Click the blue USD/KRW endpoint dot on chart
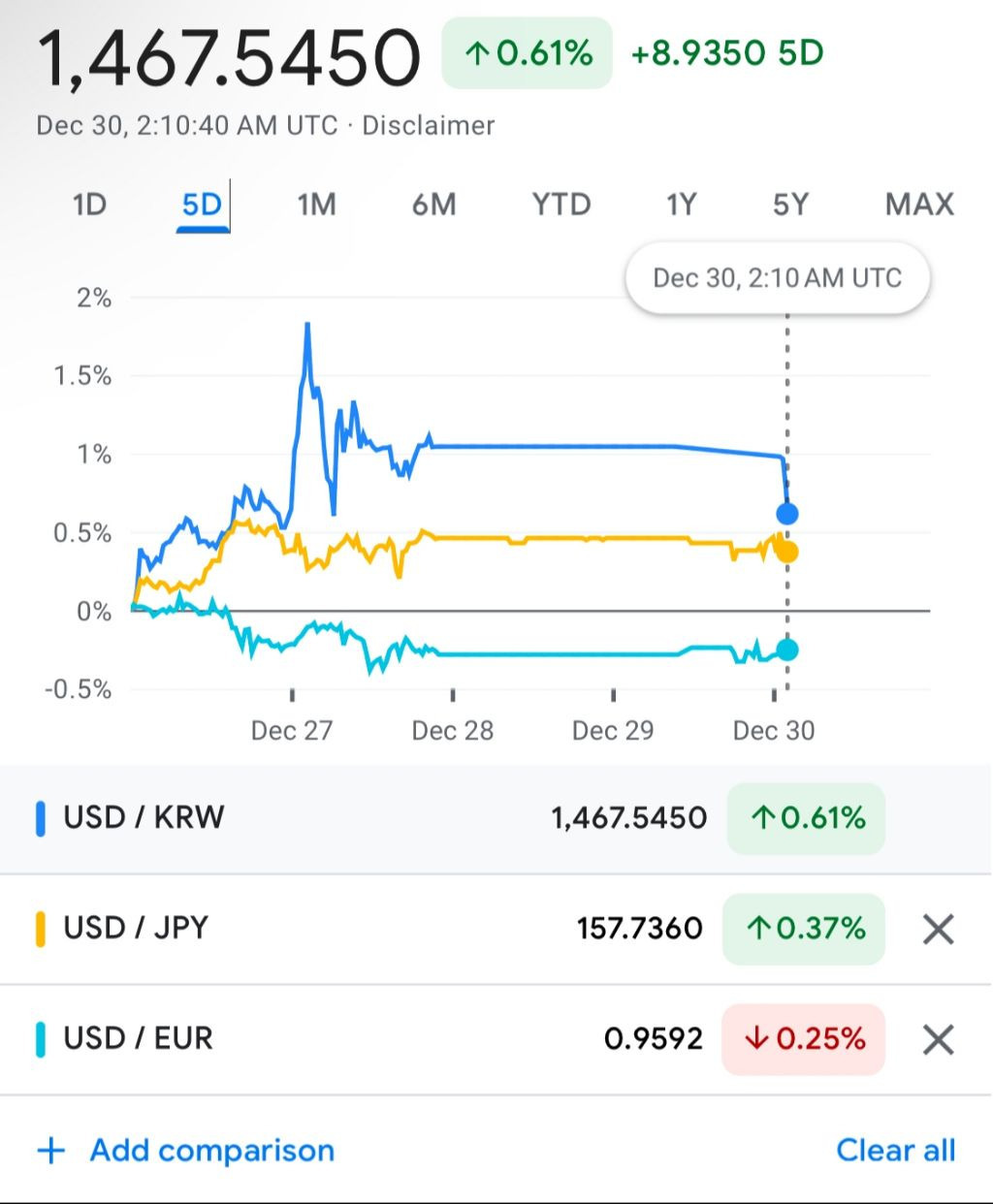The width and height of the screenshot is (993, 1204). (x=787, y=514)
